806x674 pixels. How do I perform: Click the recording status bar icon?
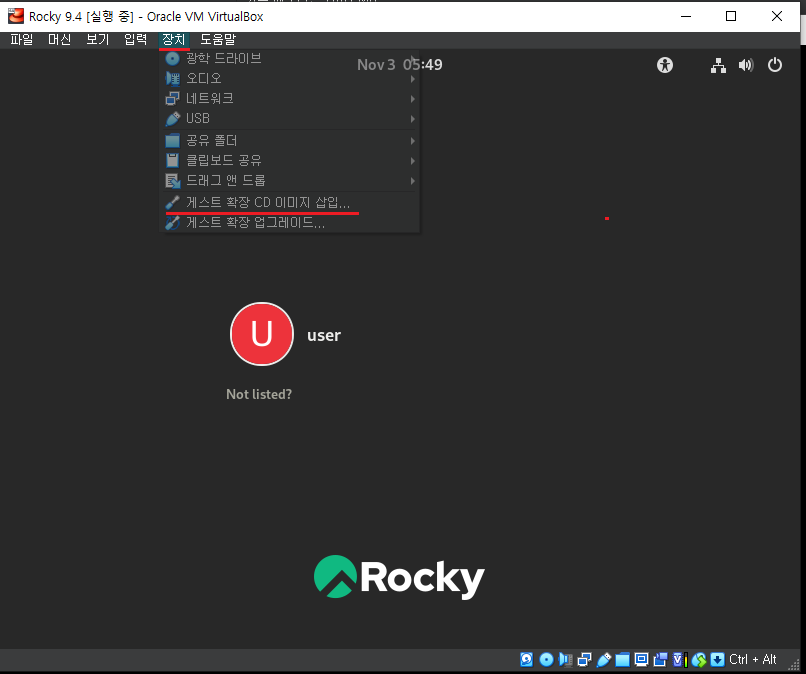tap(661, 660)
